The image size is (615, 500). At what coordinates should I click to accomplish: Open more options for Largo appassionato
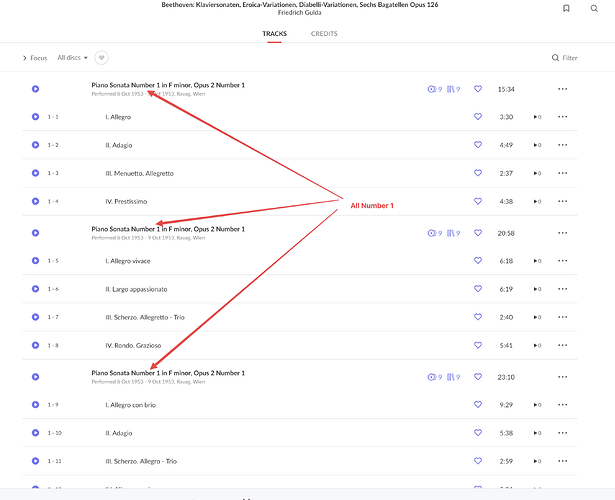[x=562, y=289]
